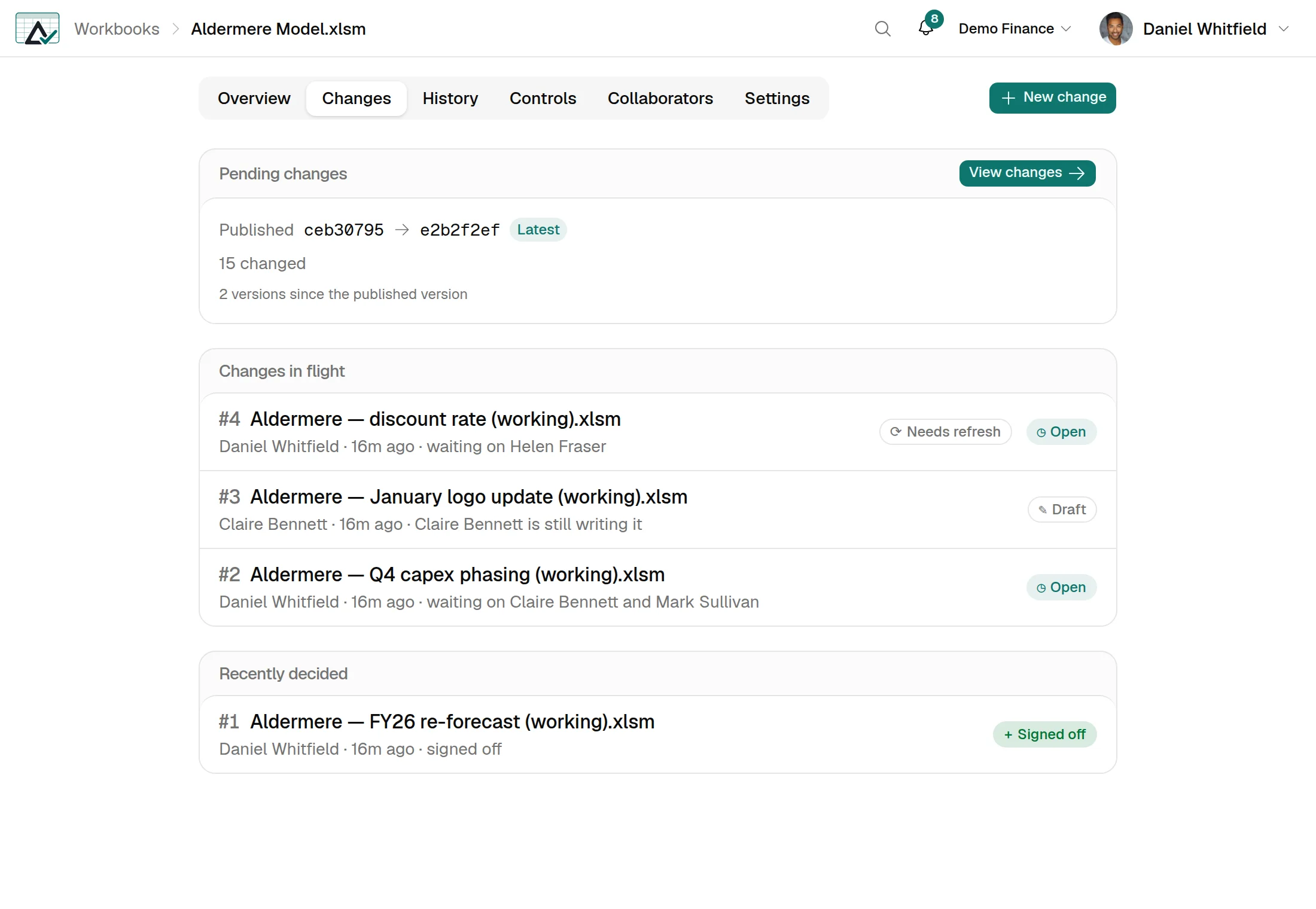
Task: Expand the Demo Finance workspace dropdown
Action: click(1015, 29)
